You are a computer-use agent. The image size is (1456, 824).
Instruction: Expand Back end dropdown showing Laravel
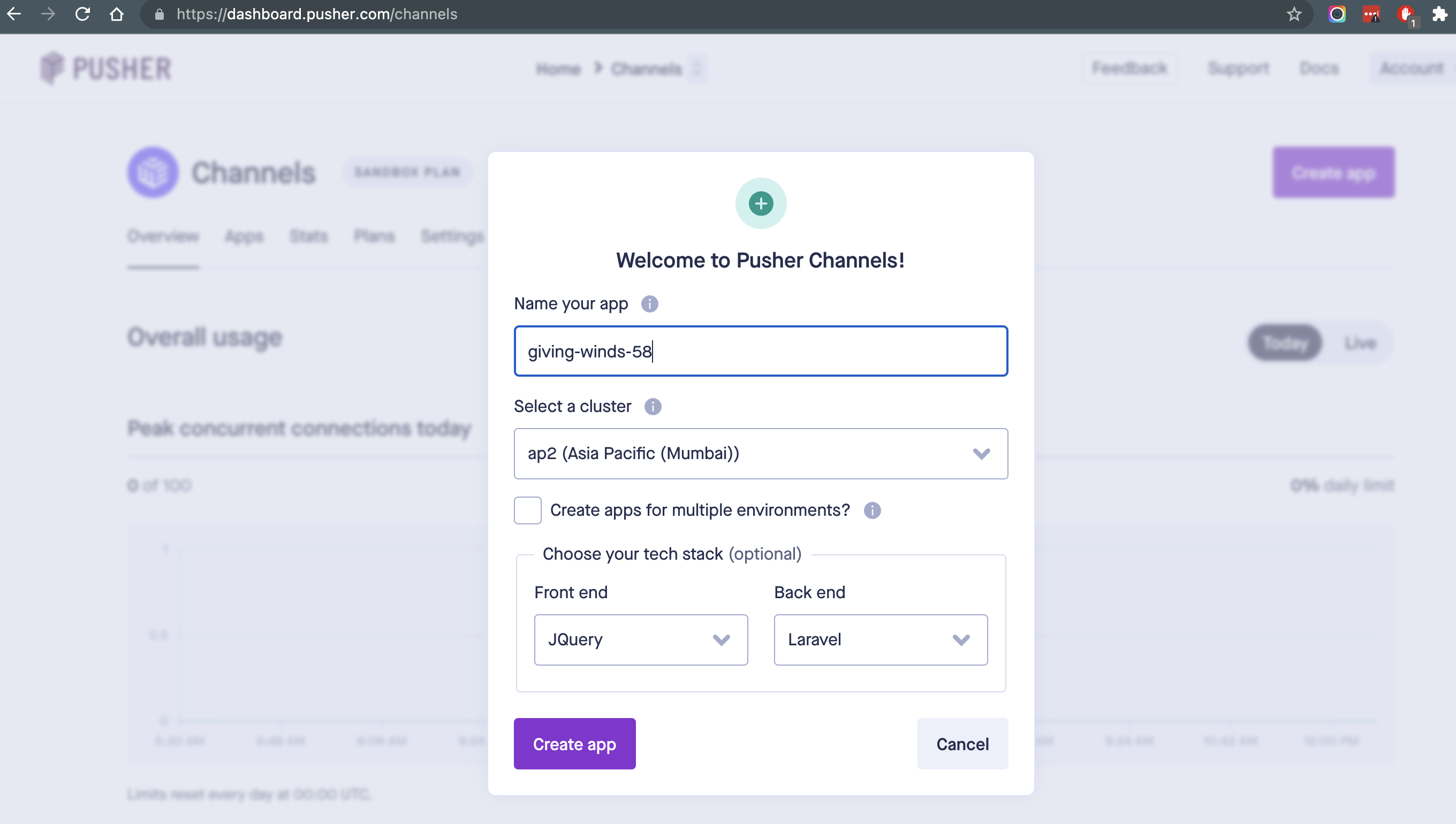point(880,640)
